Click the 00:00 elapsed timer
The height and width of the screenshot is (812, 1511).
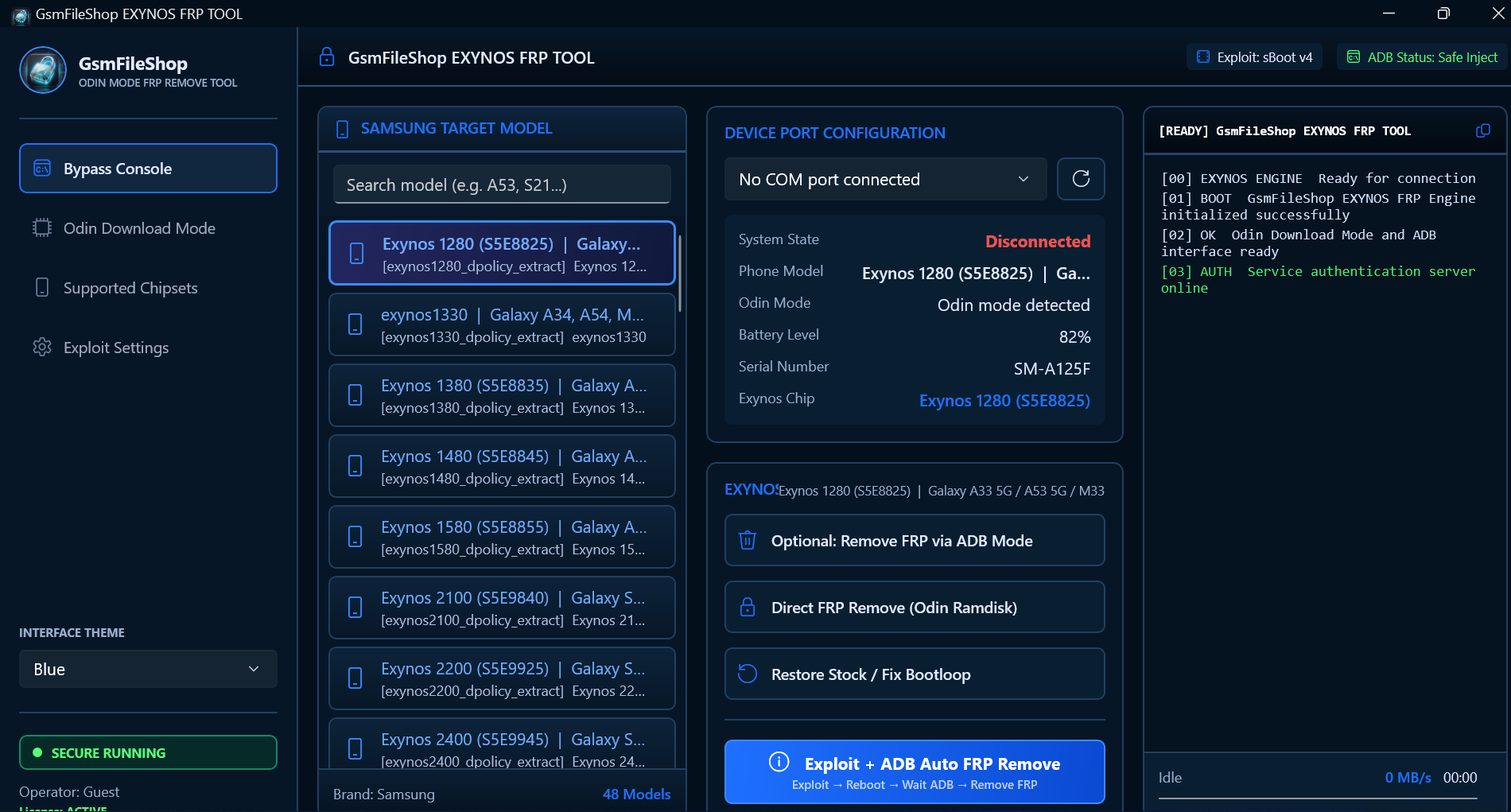coord(1460,777)
